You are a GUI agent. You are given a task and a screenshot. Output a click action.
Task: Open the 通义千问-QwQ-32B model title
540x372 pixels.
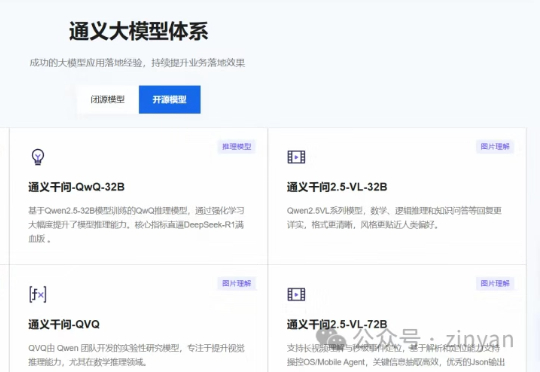click(76, 187)
